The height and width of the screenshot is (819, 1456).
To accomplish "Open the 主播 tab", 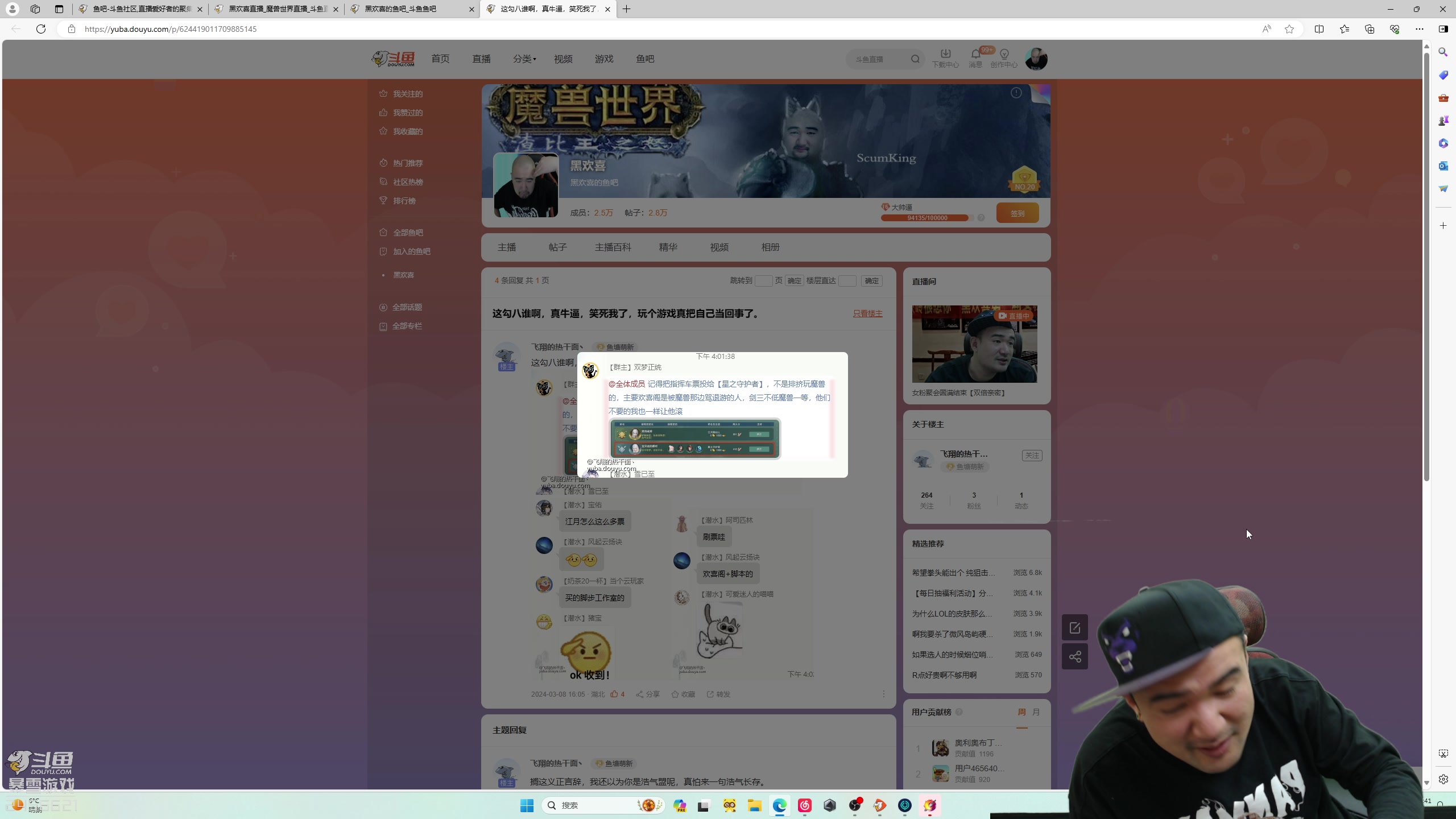I will 506,247.
